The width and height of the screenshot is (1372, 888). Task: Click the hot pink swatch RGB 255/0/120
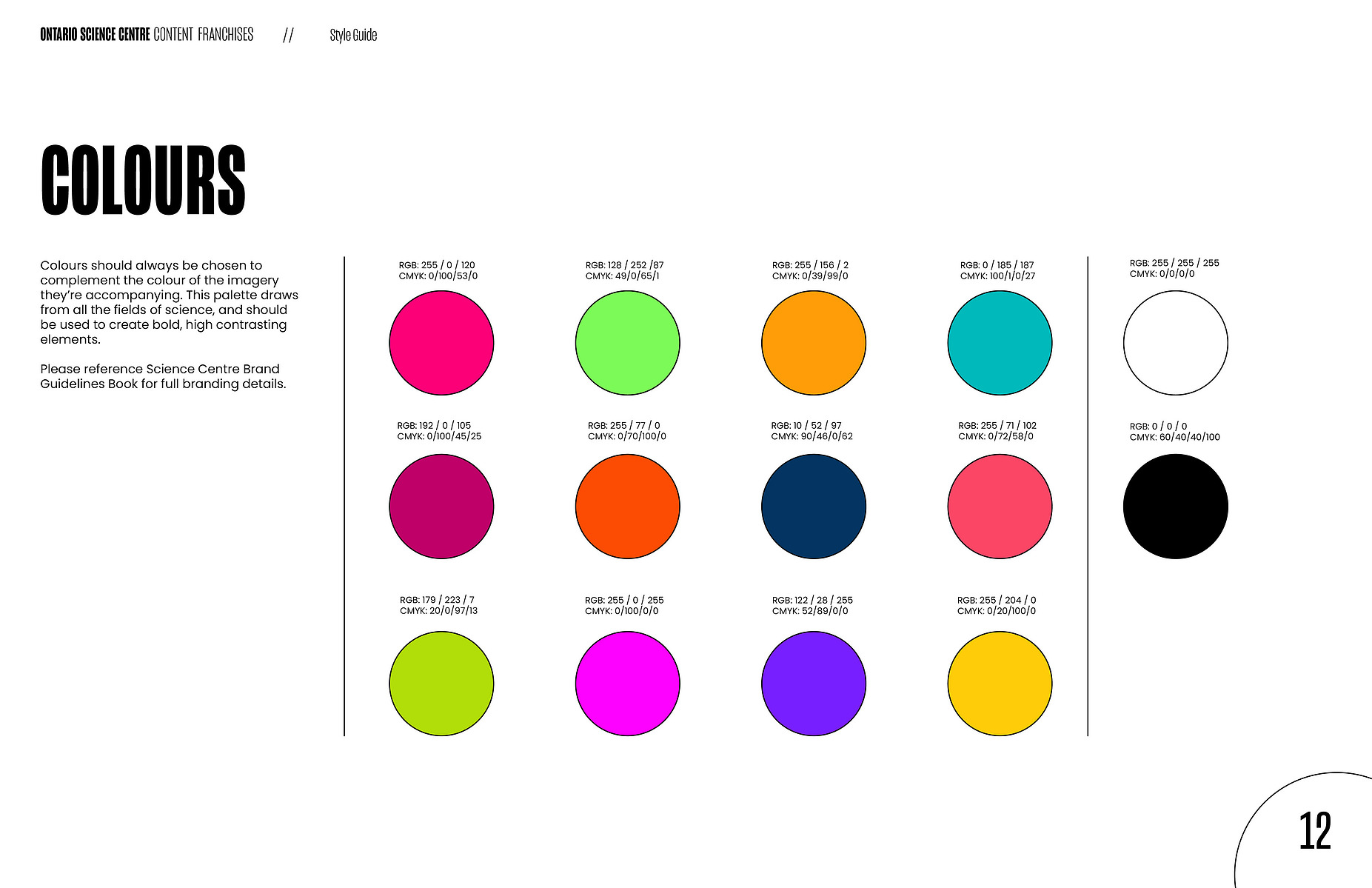(x=441, y=343)
